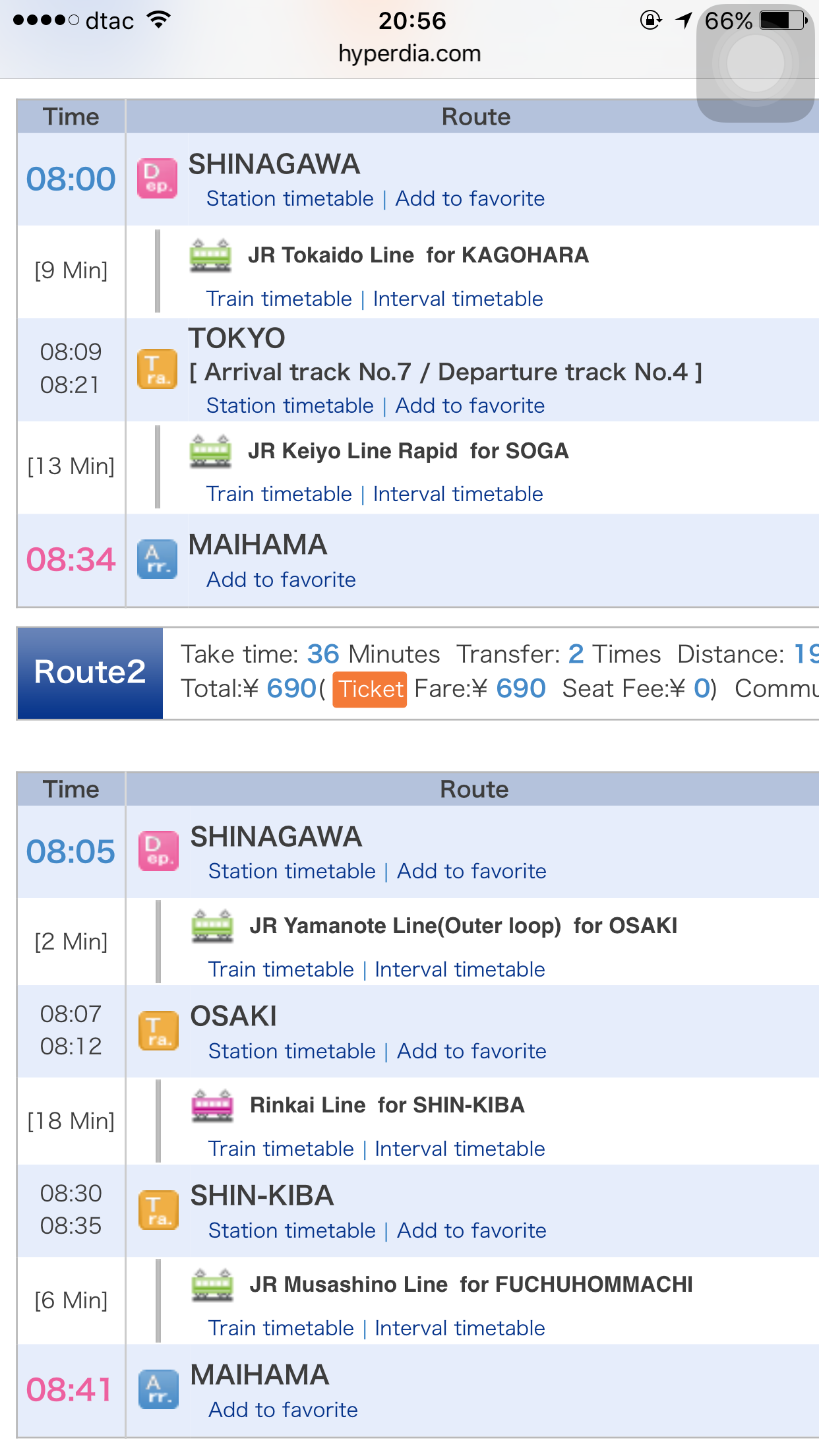Open Station timetable for Shin-Kiba
Screen dimensions: 819x1456
[x=292, y=1230]
